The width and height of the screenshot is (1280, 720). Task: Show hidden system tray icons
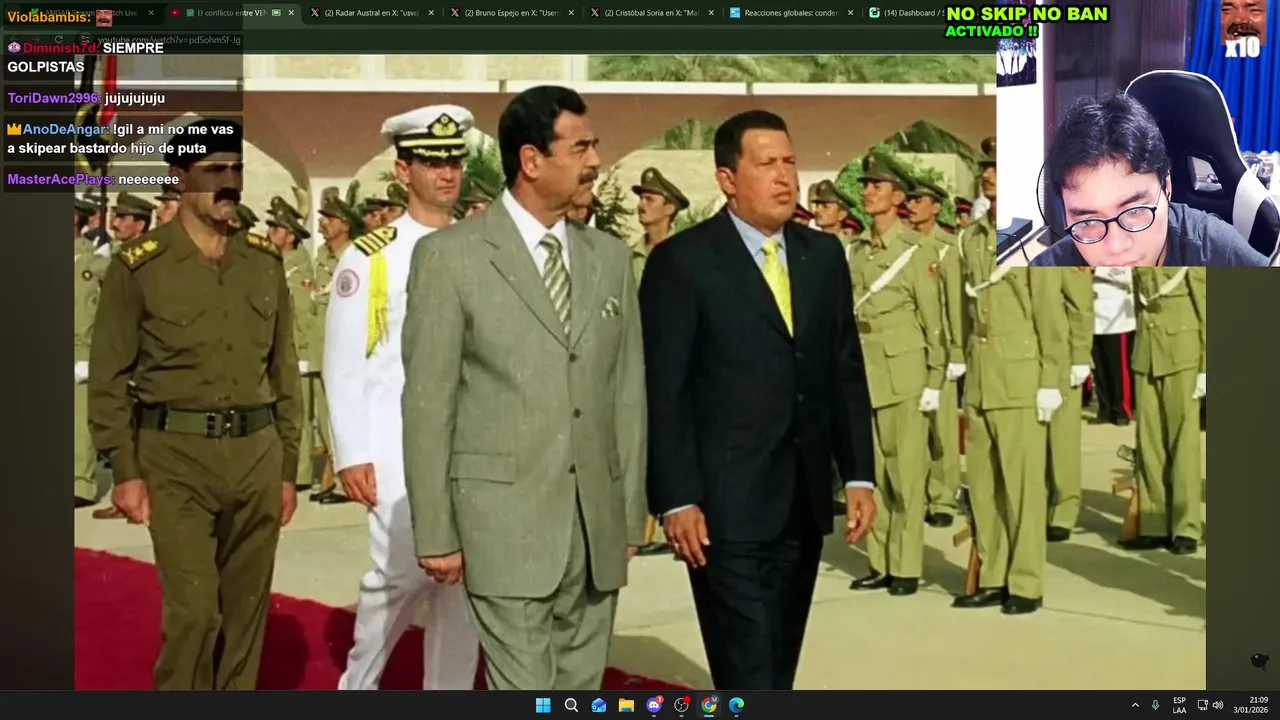point(1135,705)
